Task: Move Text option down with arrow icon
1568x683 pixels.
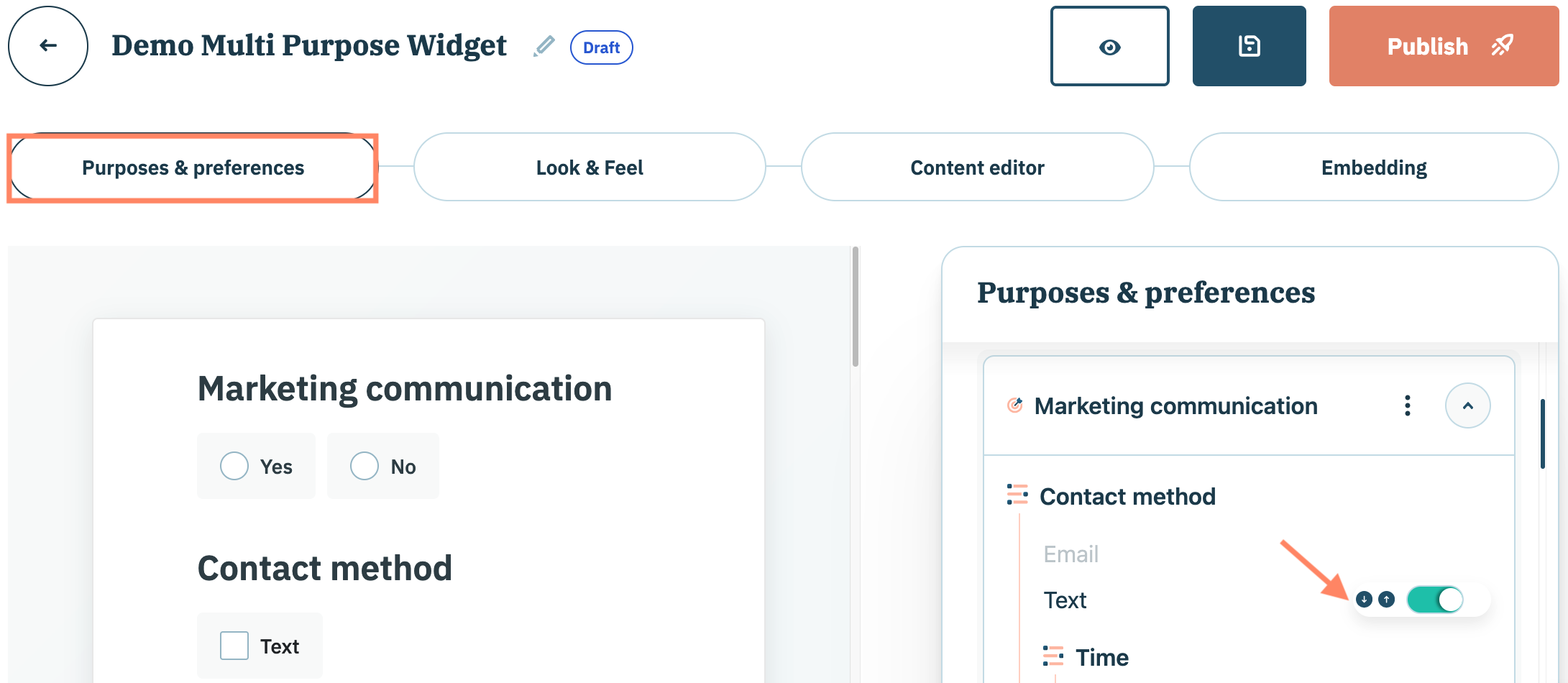Action: [x=1363, y=599]
